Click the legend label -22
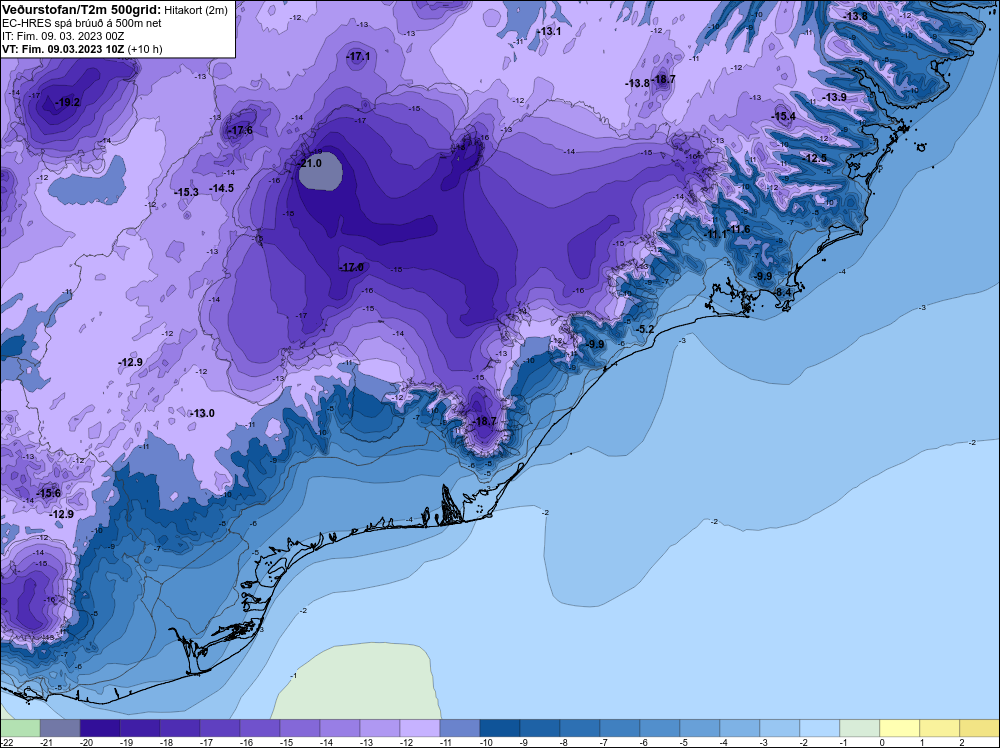The height and width of the screenshot is (748, 1000). (x=6, y=742)
